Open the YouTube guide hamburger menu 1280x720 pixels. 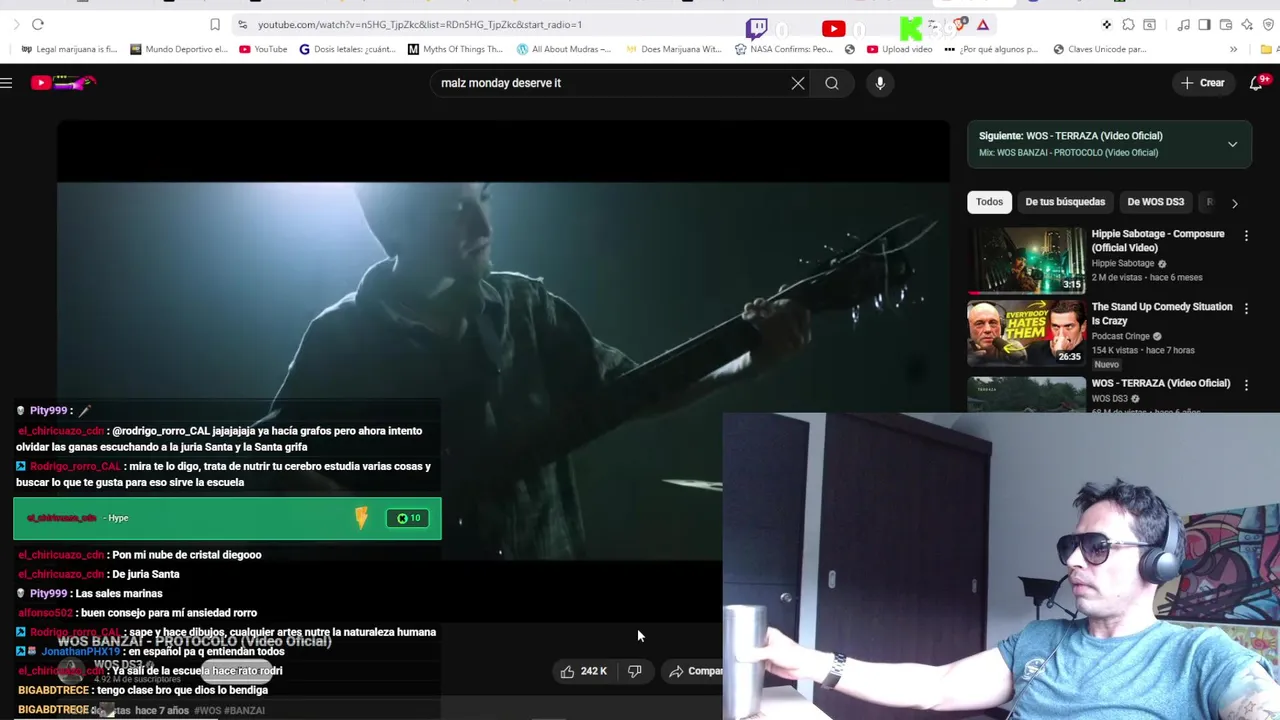pyautogui.click(x=6, y=83)
